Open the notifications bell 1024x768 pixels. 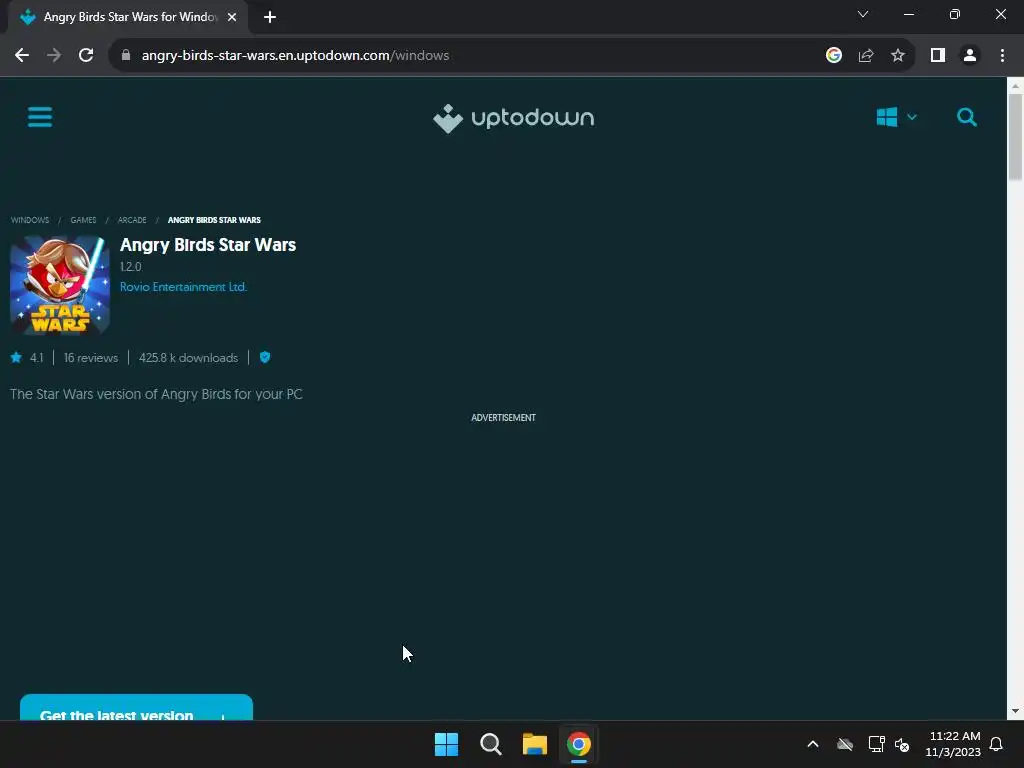point(996,744)
